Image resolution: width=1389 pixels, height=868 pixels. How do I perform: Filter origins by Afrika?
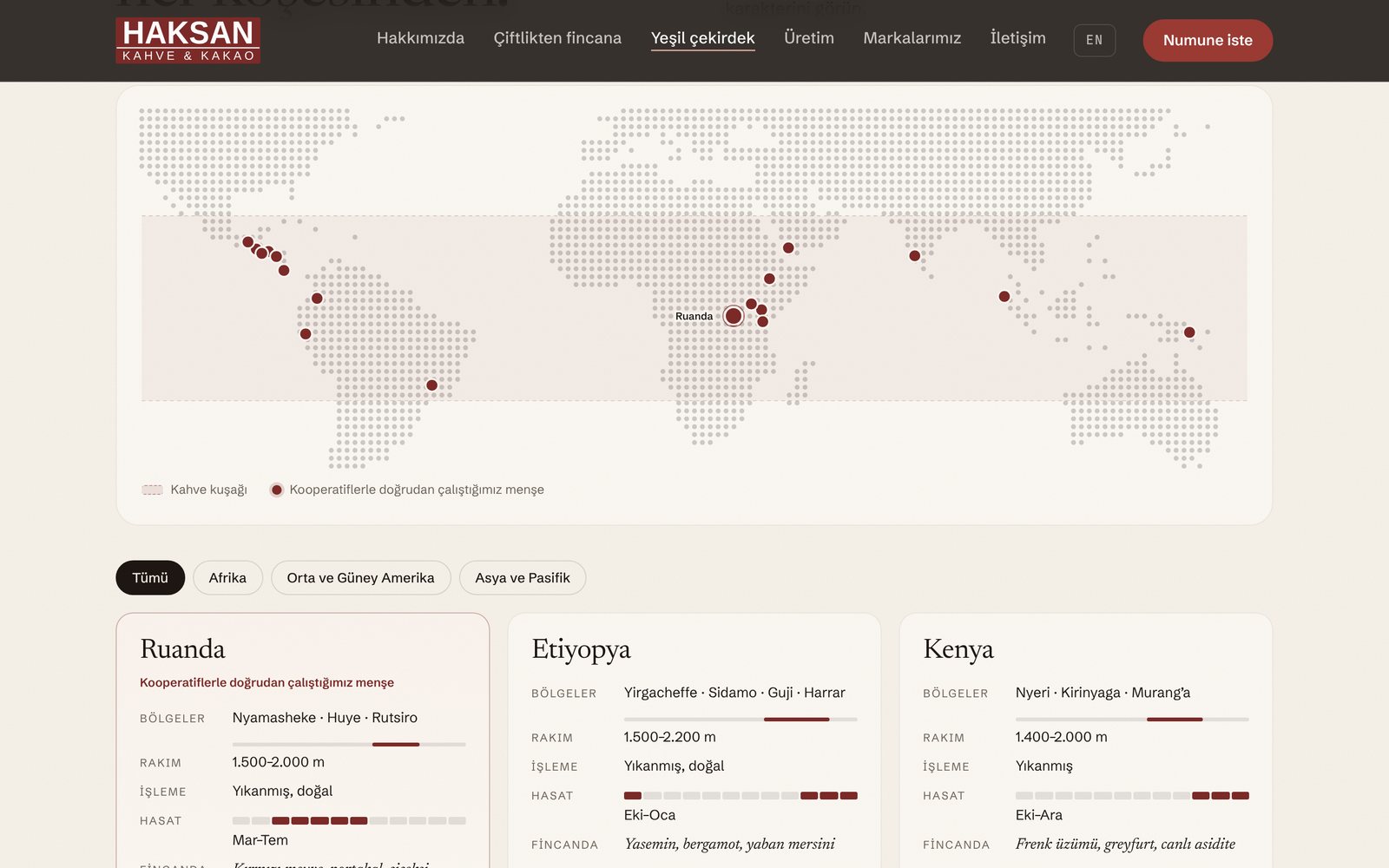(227, 578)
